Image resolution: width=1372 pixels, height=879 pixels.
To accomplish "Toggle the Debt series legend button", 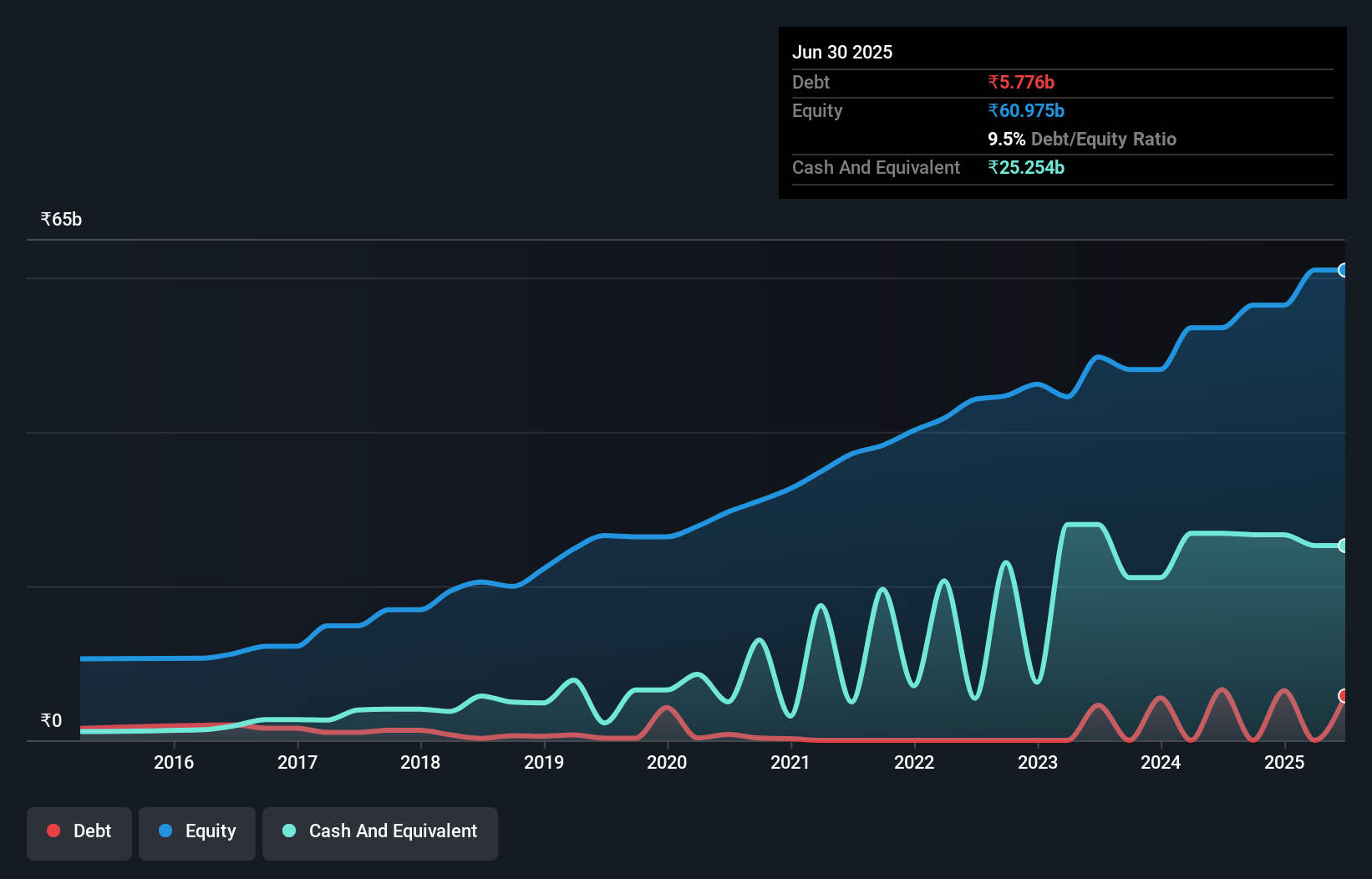I will click(x=79, y=833).
